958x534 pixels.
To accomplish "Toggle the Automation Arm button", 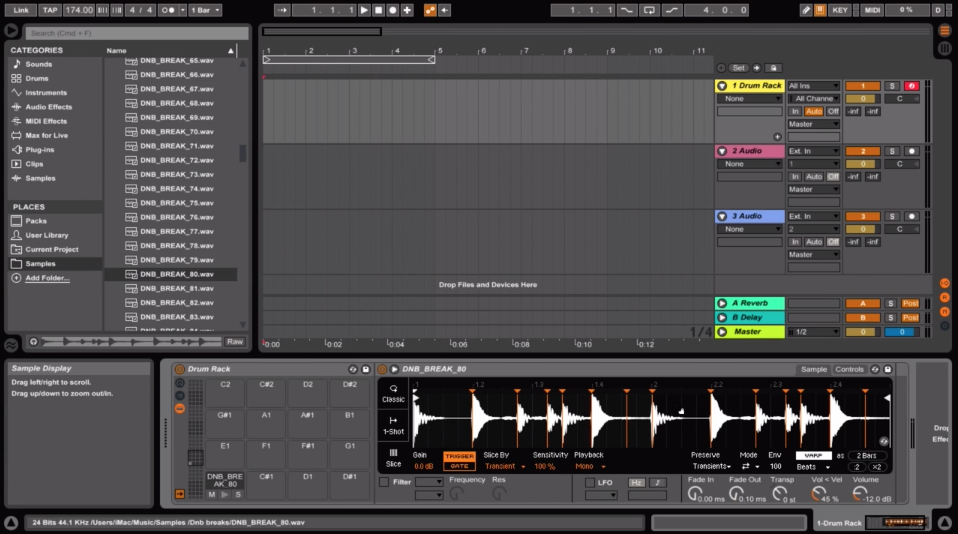I will tap(430, 10).
